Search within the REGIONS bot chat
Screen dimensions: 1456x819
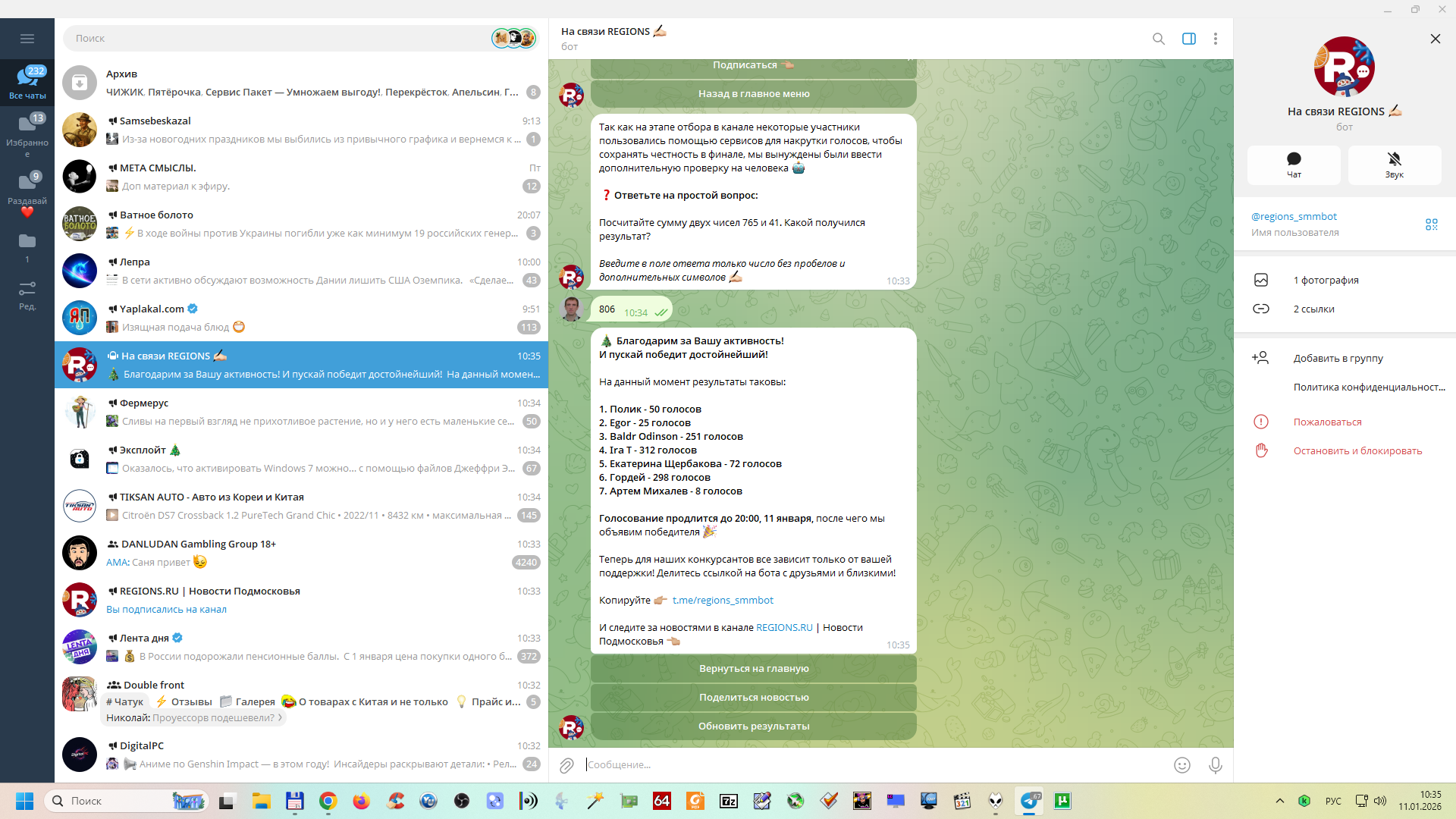coord(1158,39)
